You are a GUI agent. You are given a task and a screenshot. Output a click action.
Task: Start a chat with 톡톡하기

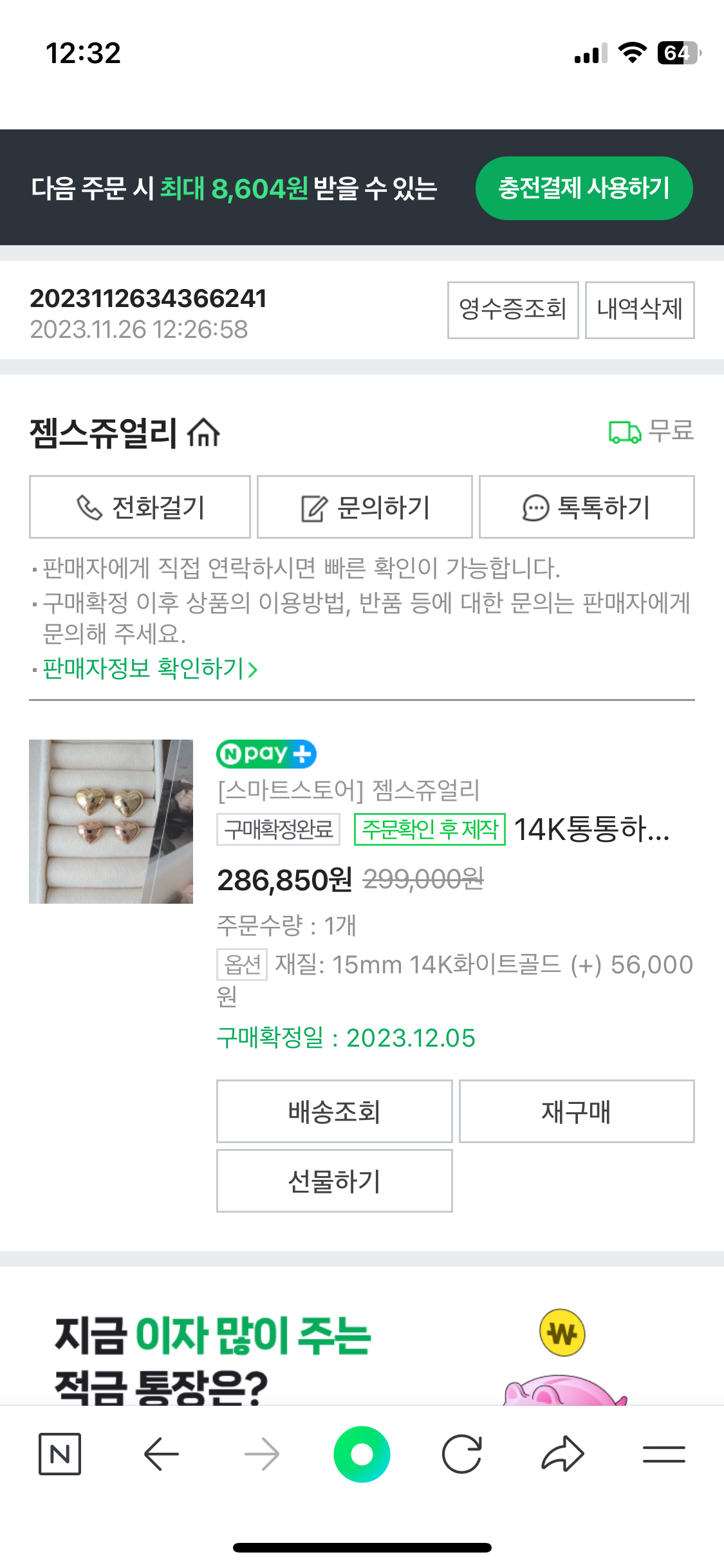click(x=586, y=507)
